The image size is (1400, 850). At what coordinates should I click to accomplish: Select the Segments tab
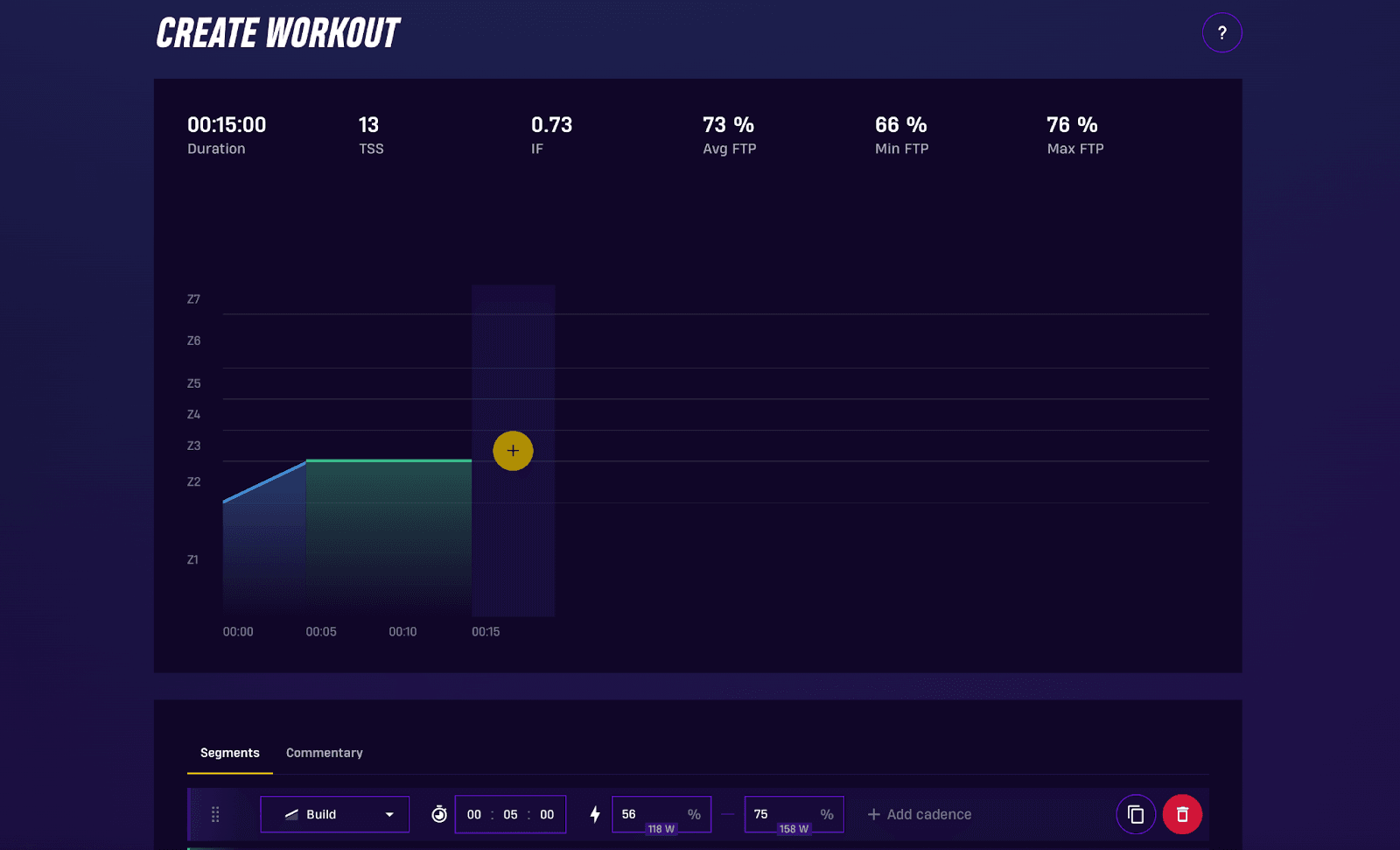tap(229, 753)
